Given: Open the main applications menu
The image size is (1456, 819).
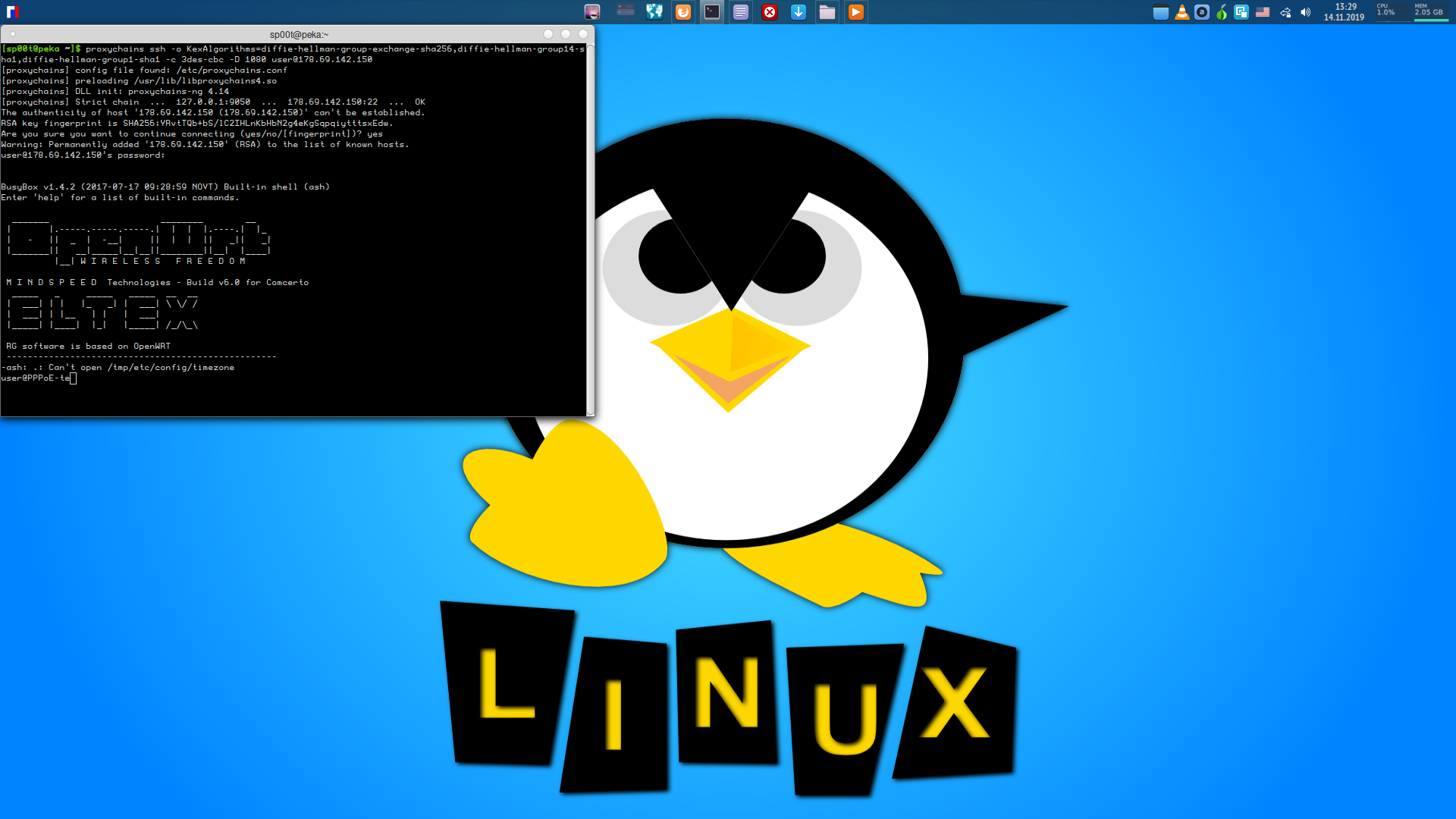Looking at the screenshot, I should click(12, 12).
